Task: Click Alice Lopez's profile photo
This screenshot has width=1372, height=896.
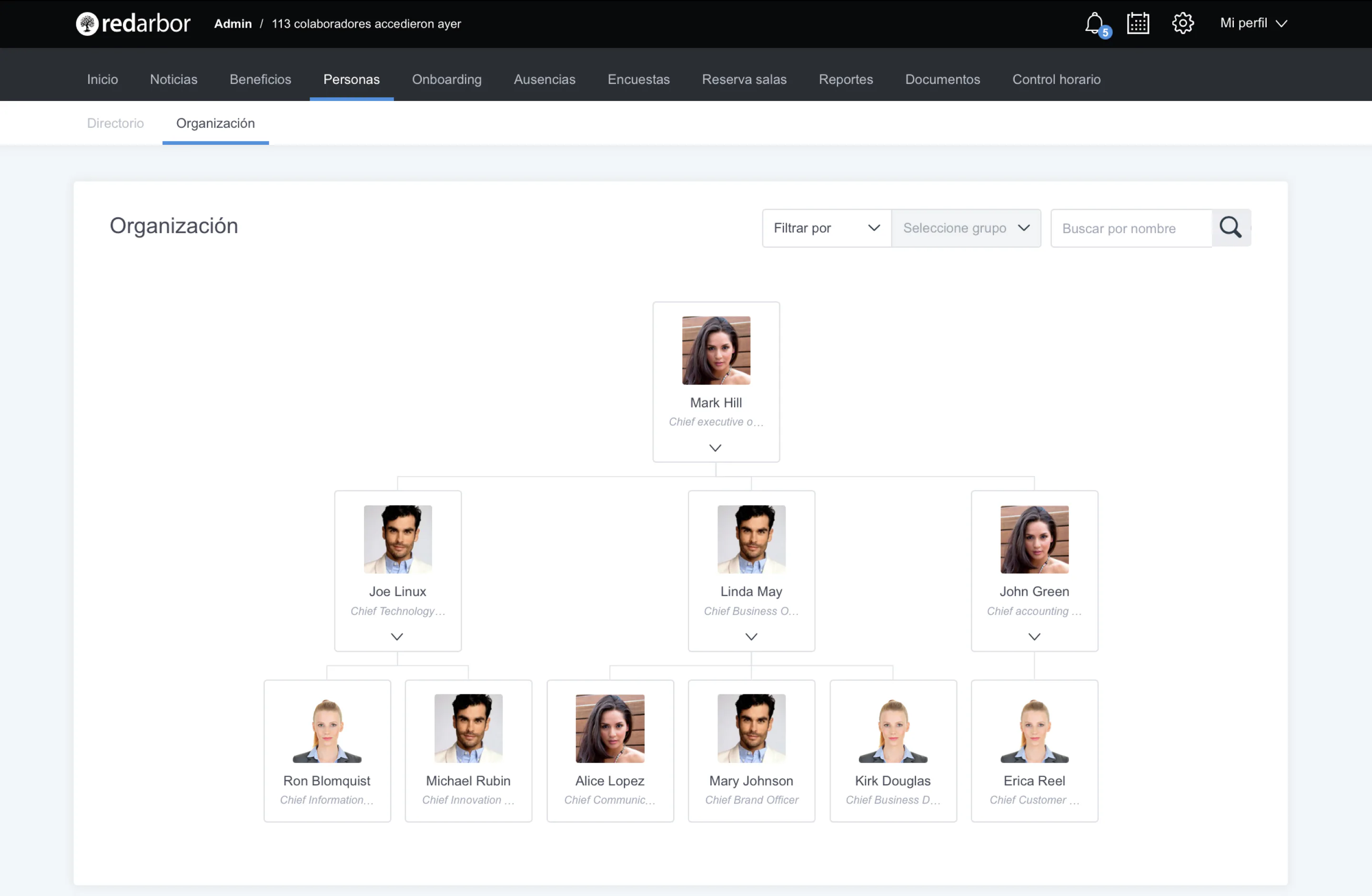Action: (610, 728)
